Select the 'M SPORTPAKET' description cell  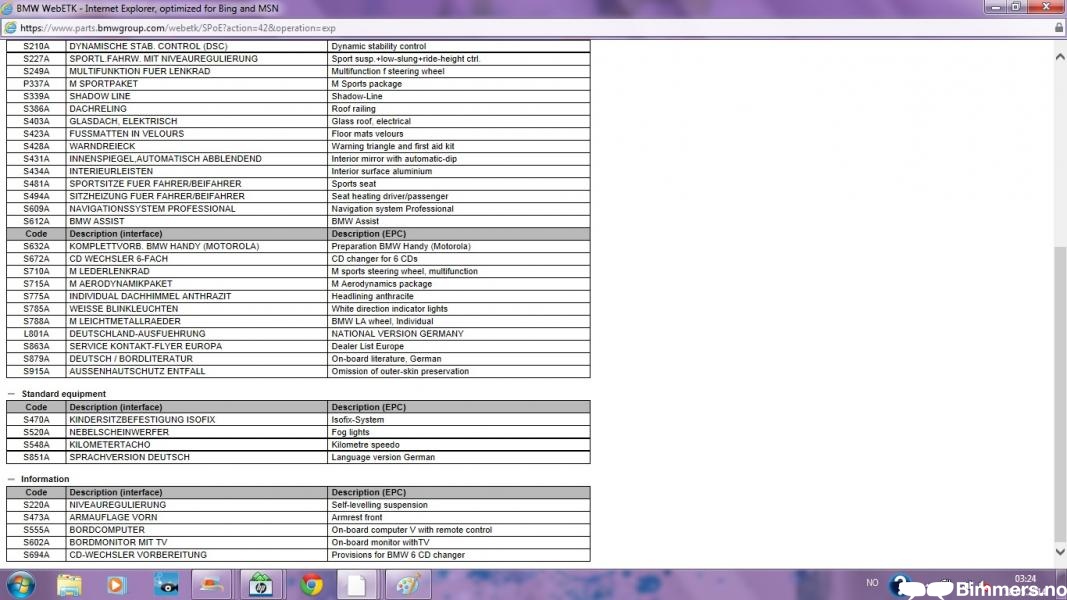[197, 84]
